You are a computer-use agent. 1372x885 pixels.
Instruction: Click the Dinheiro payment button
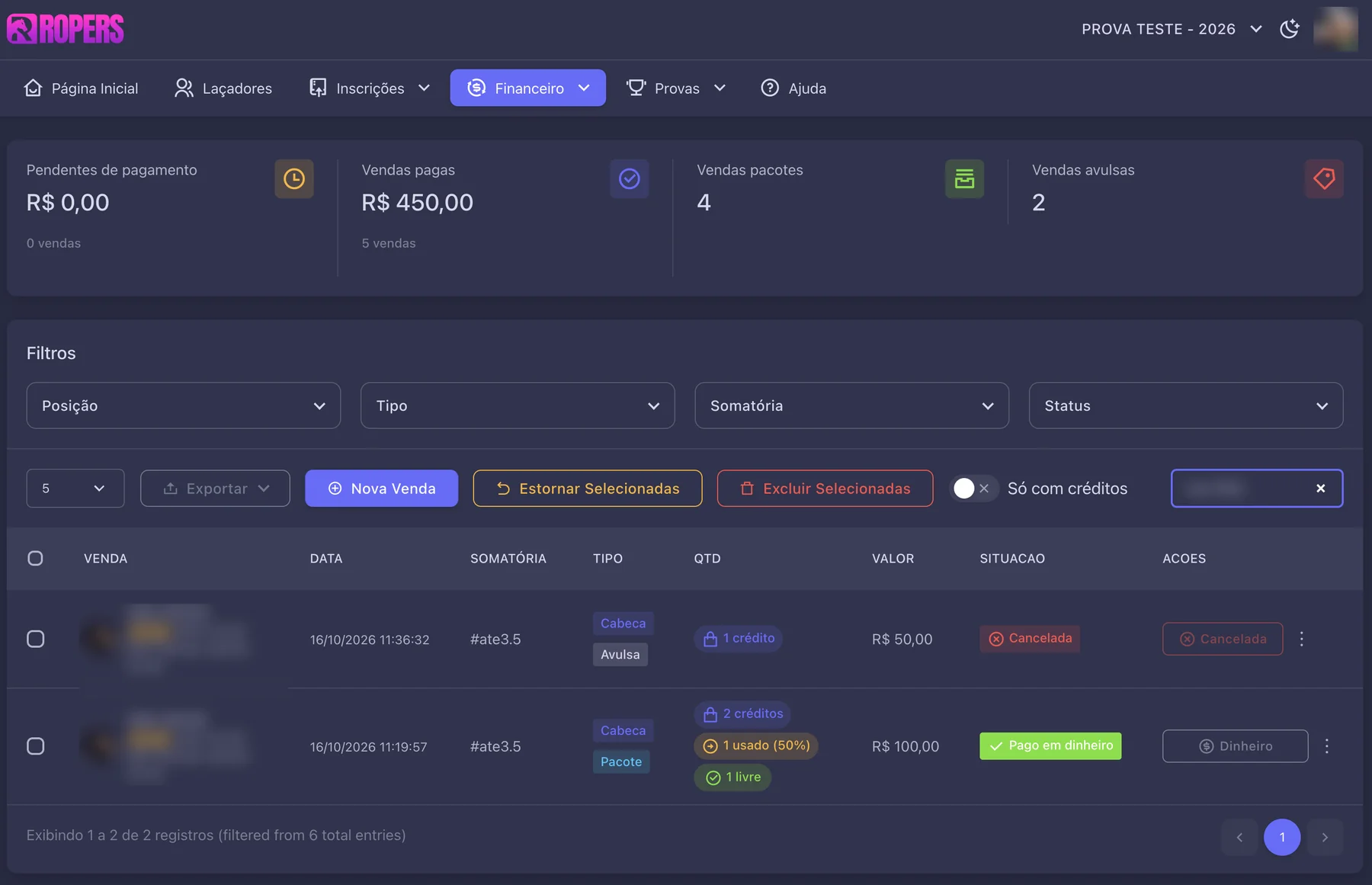pos(1235,746)
